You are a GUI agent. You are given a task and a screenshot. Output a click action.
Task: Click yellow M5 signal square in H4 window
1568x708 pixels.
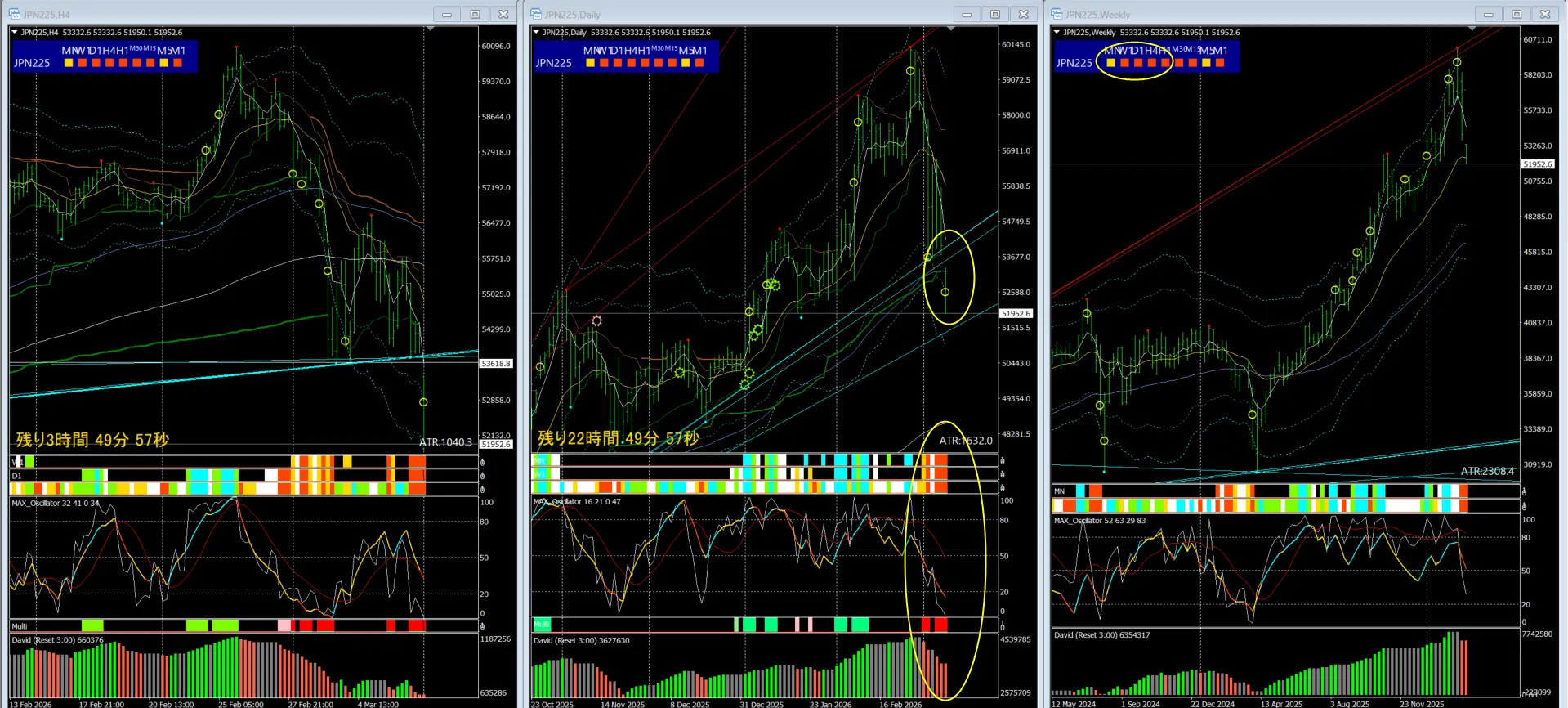click(163, 63)
